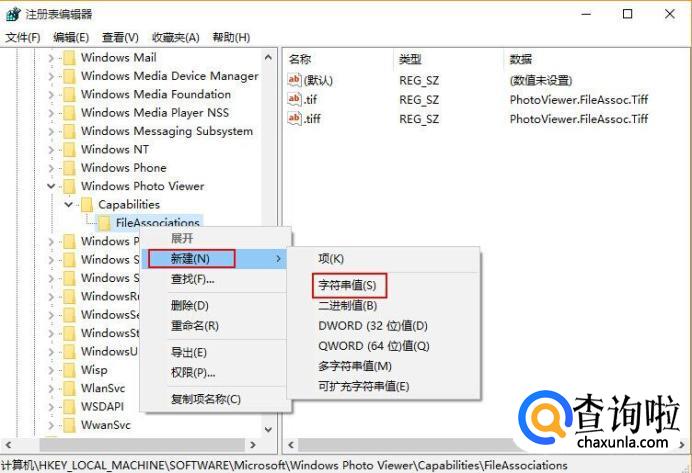Select the Windows Media Device Manager folder icon
Viewport: 692px width, 473px height.
[69, 76]
